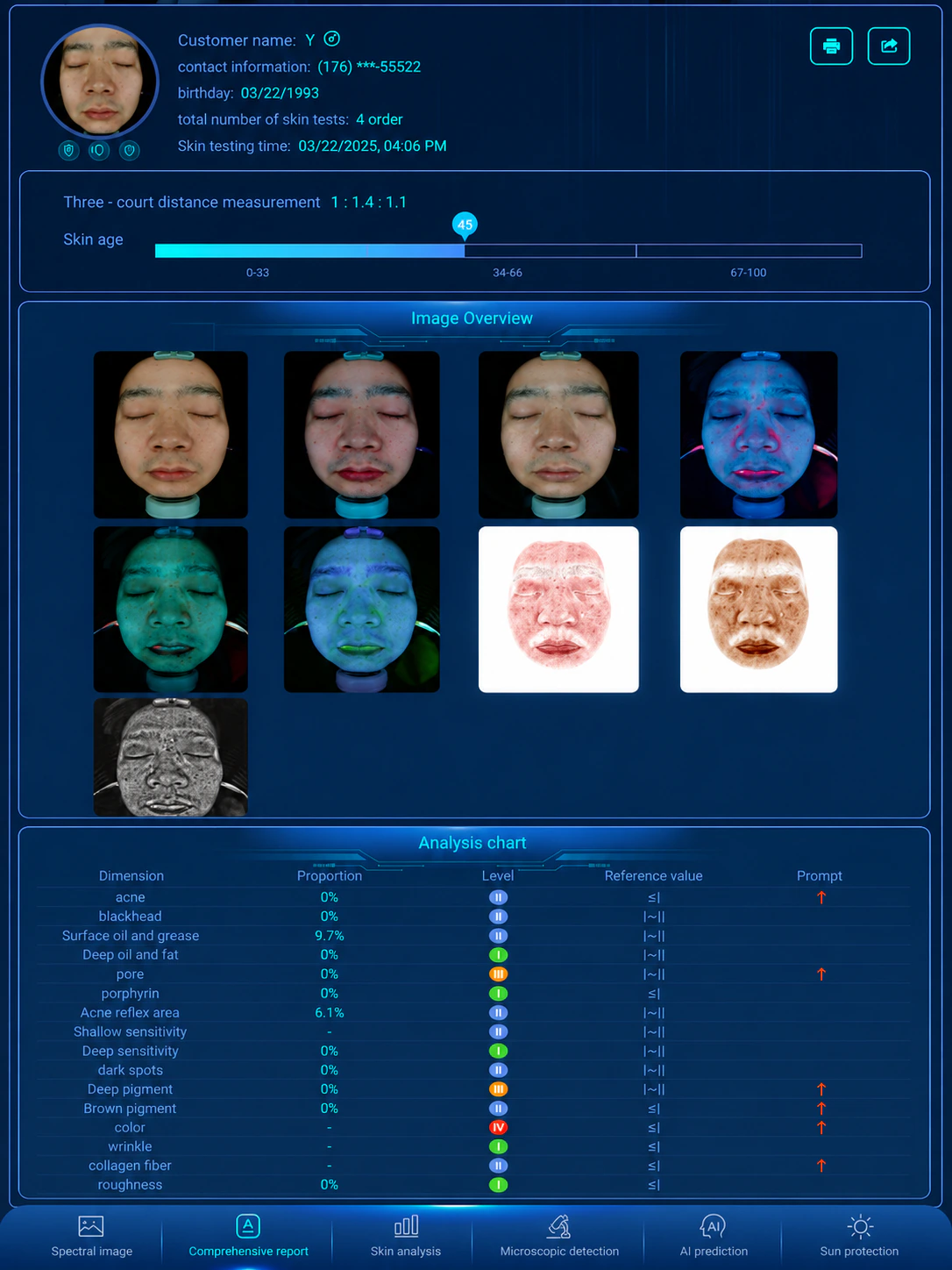Open the grayscale texture face image

click(171, 757)
